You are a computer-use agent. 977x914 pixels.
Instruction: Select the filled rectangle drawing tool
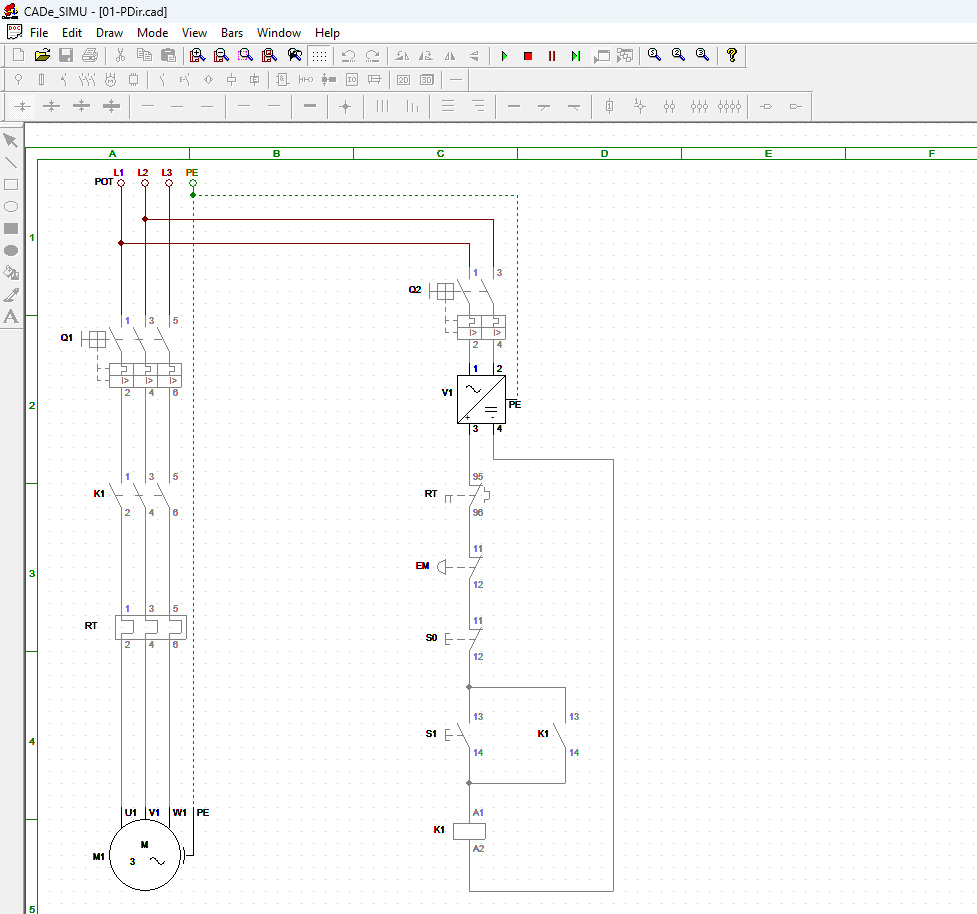(11, 228)
